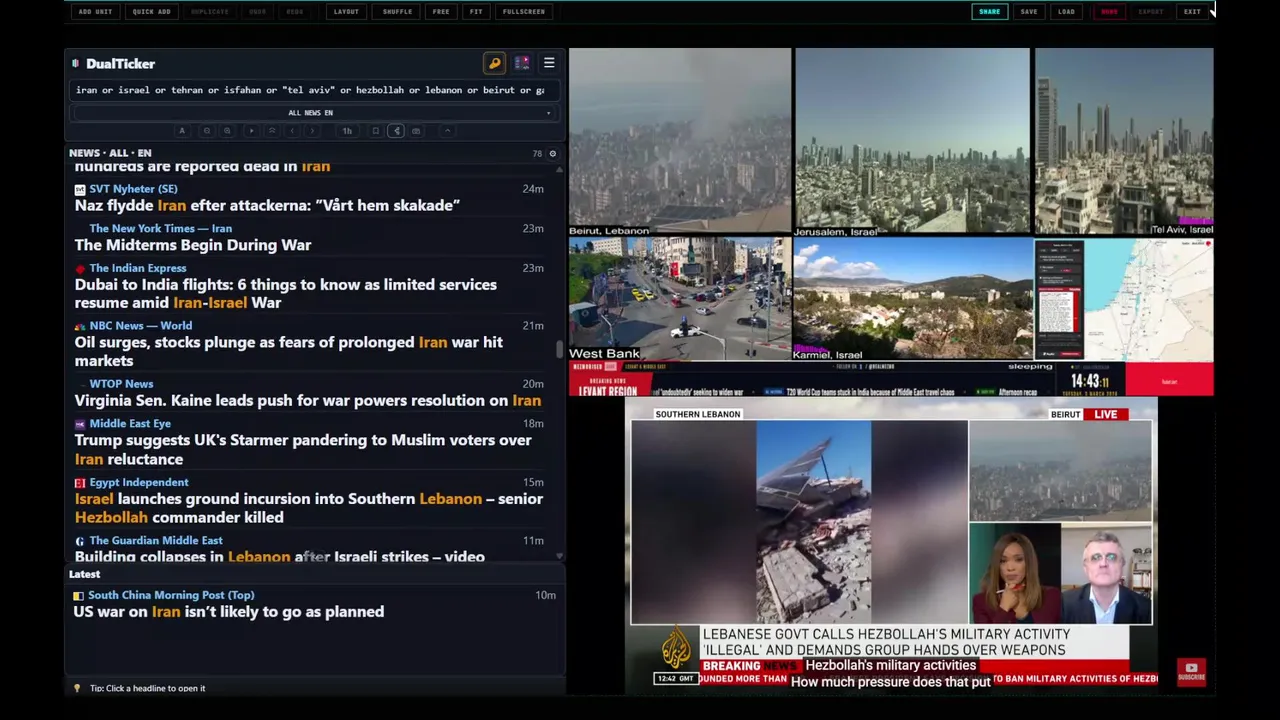Click the LAYOUT button
This screenshot has height=720, width=1280.
(x=346, y=12)
